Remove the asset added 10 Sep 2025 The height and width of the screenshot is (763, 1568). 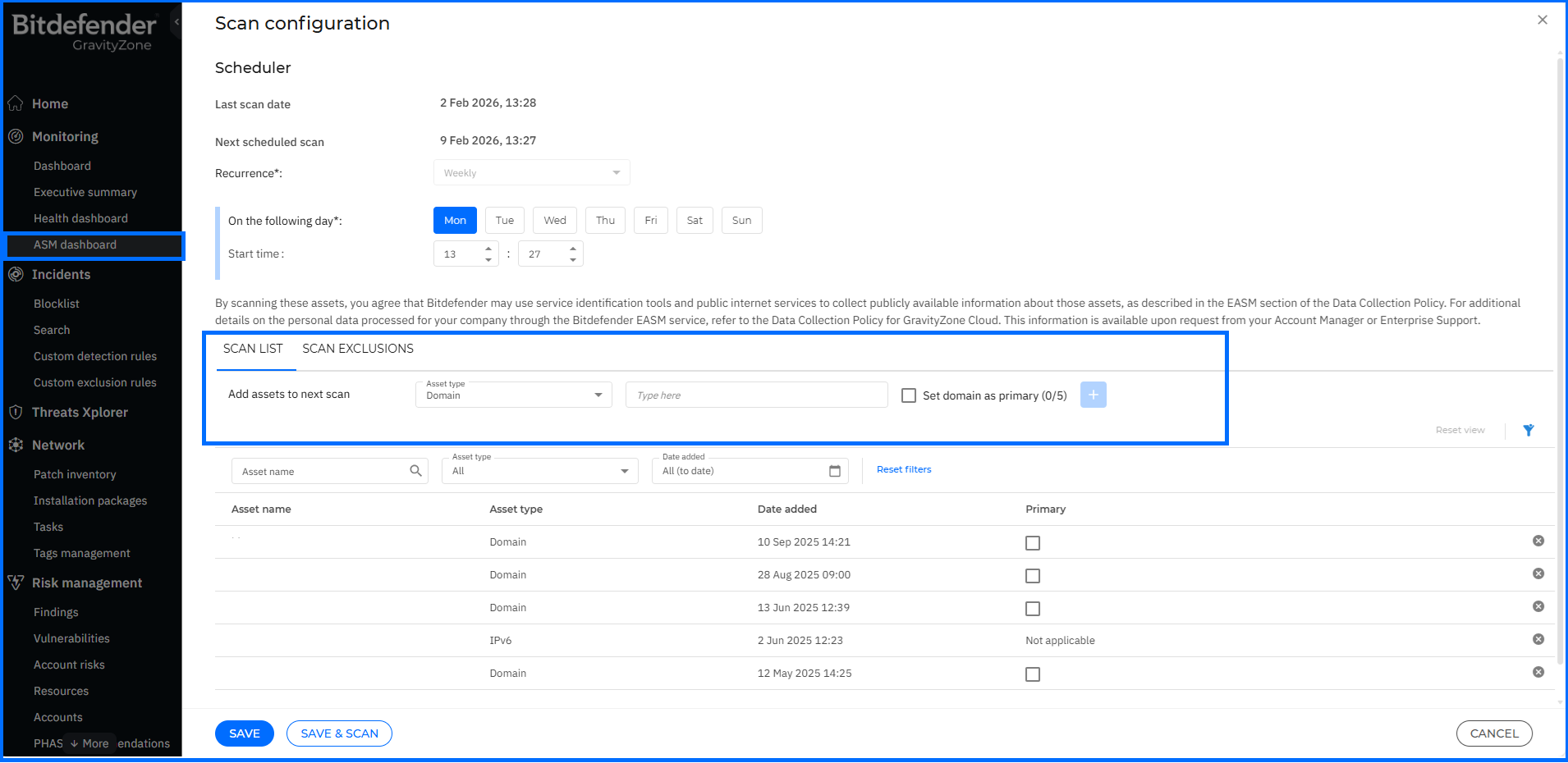point(1538,541)
